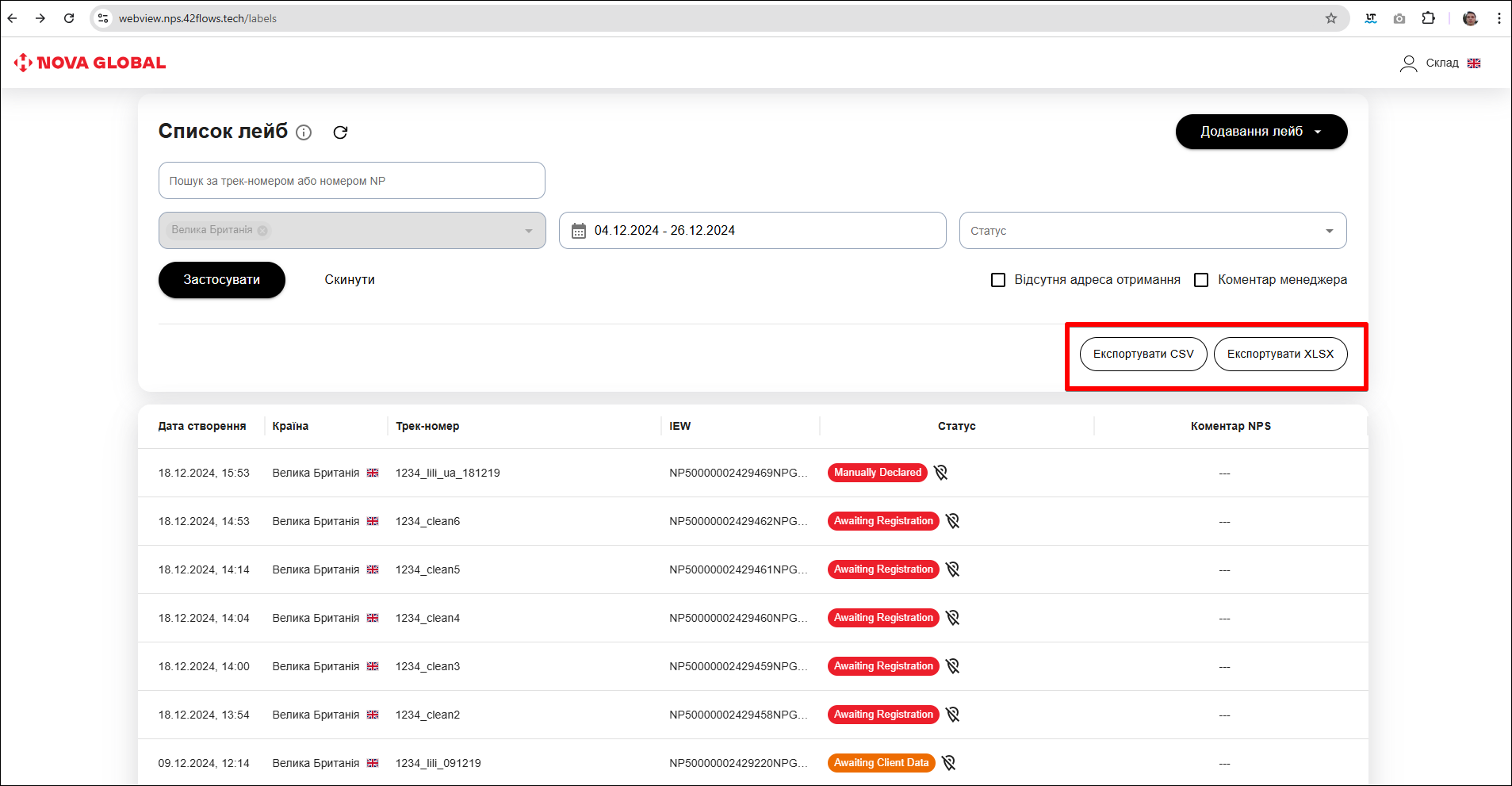The image size is (1512, 786).
Task: Open the calendar icon in date range field
Action: [x=579, y=231]
